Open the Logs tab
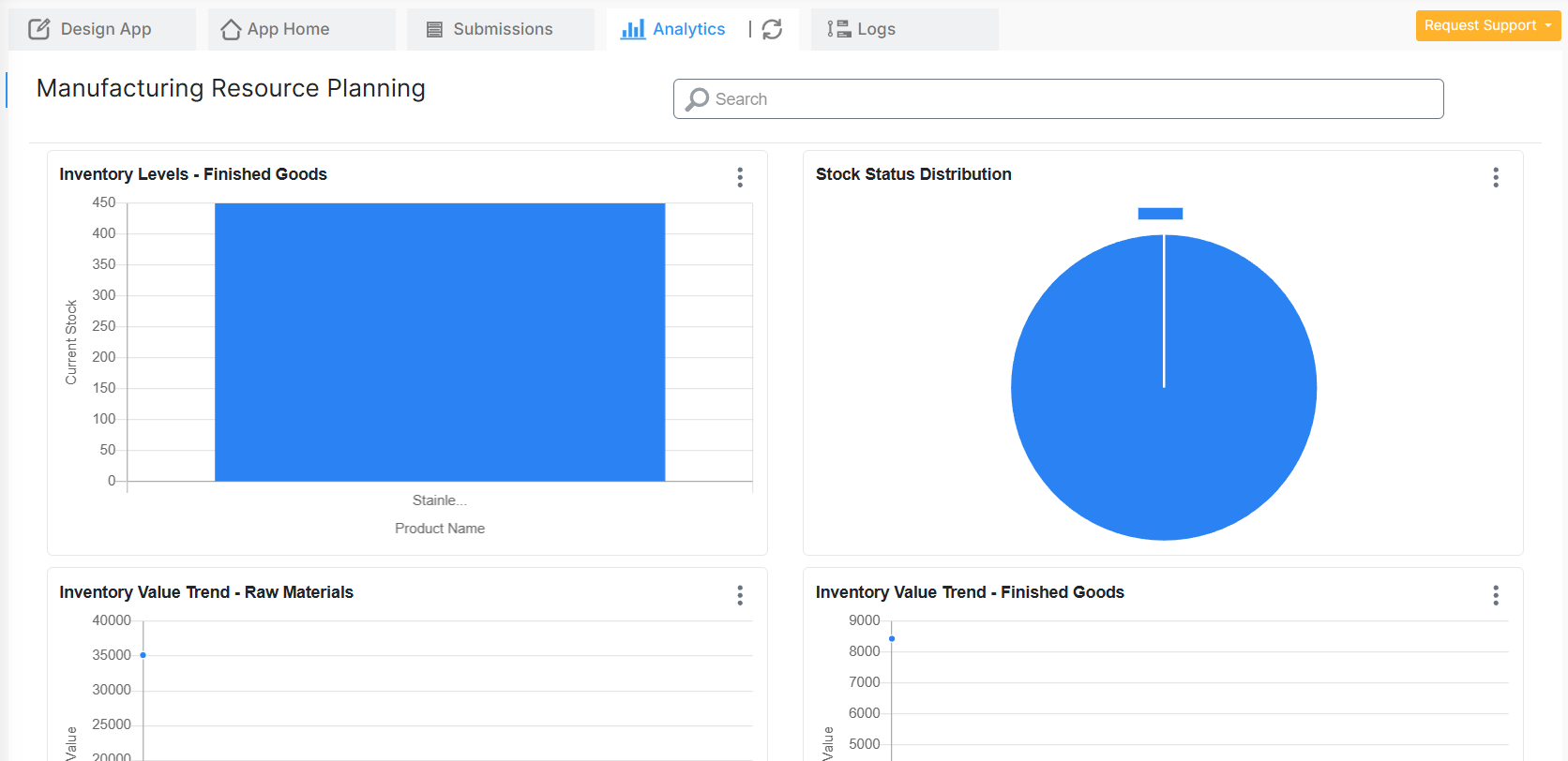 pyautogui.click(x=905, y=29)
